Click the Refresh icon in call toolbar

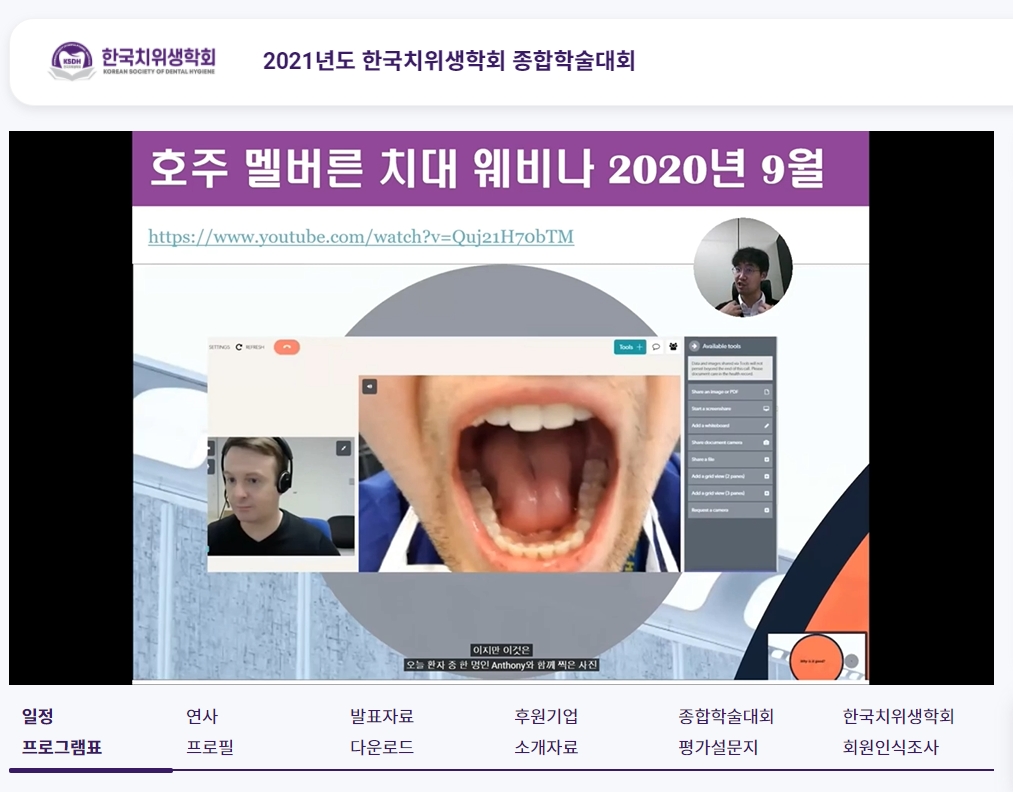click(x=240, y=347)
